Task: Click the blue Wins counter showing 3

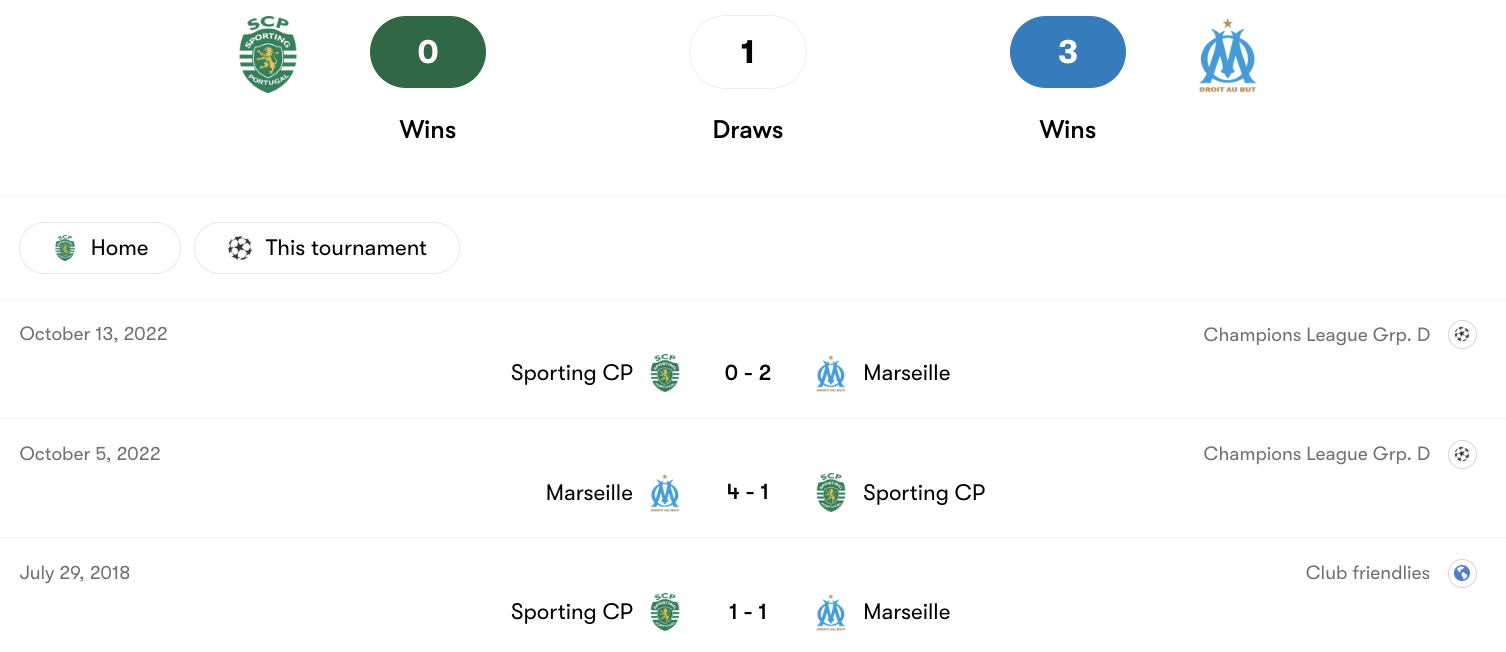Action: [x=1068, y=52]
